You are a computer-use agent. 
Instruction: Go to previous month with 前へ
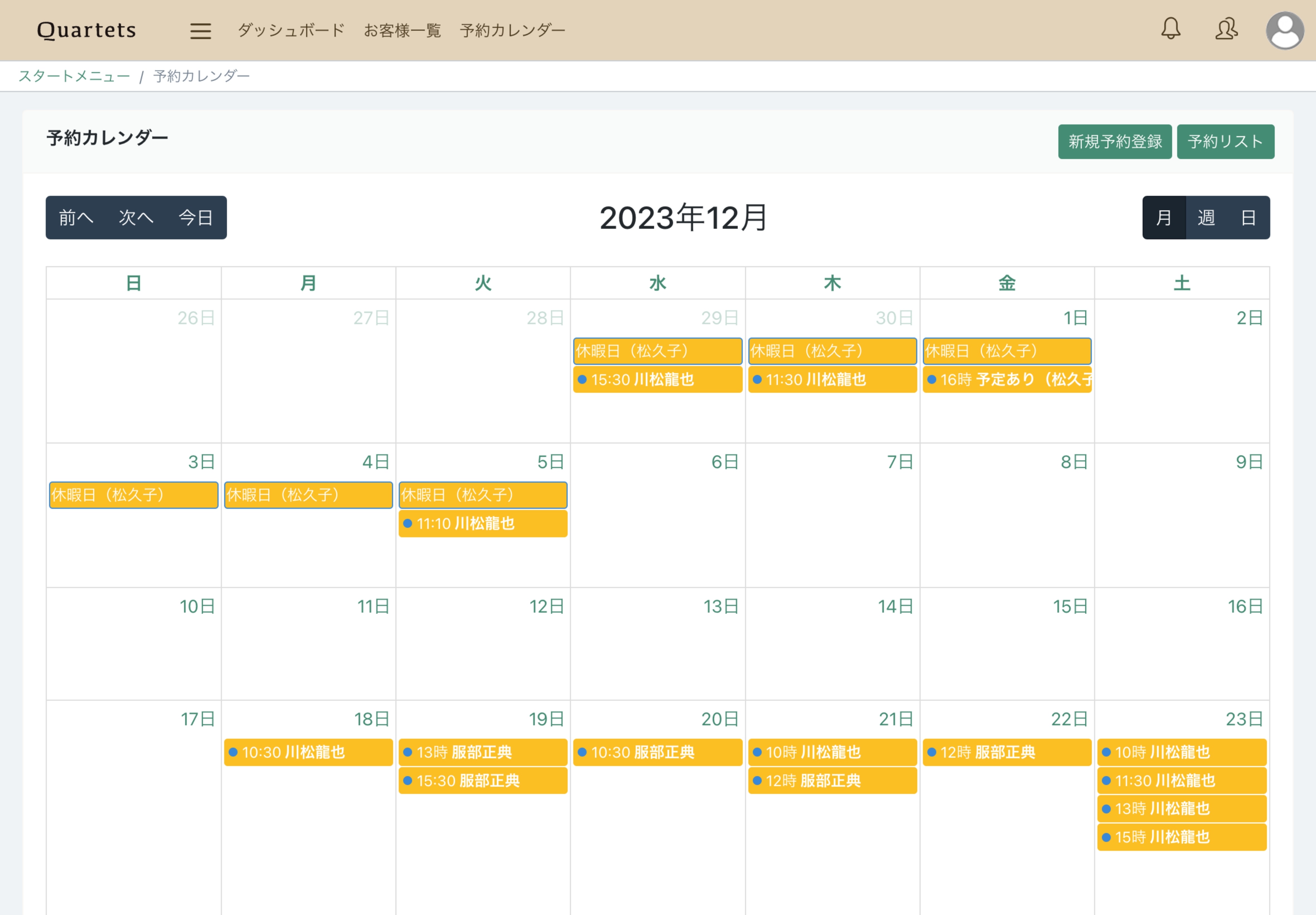76,218
